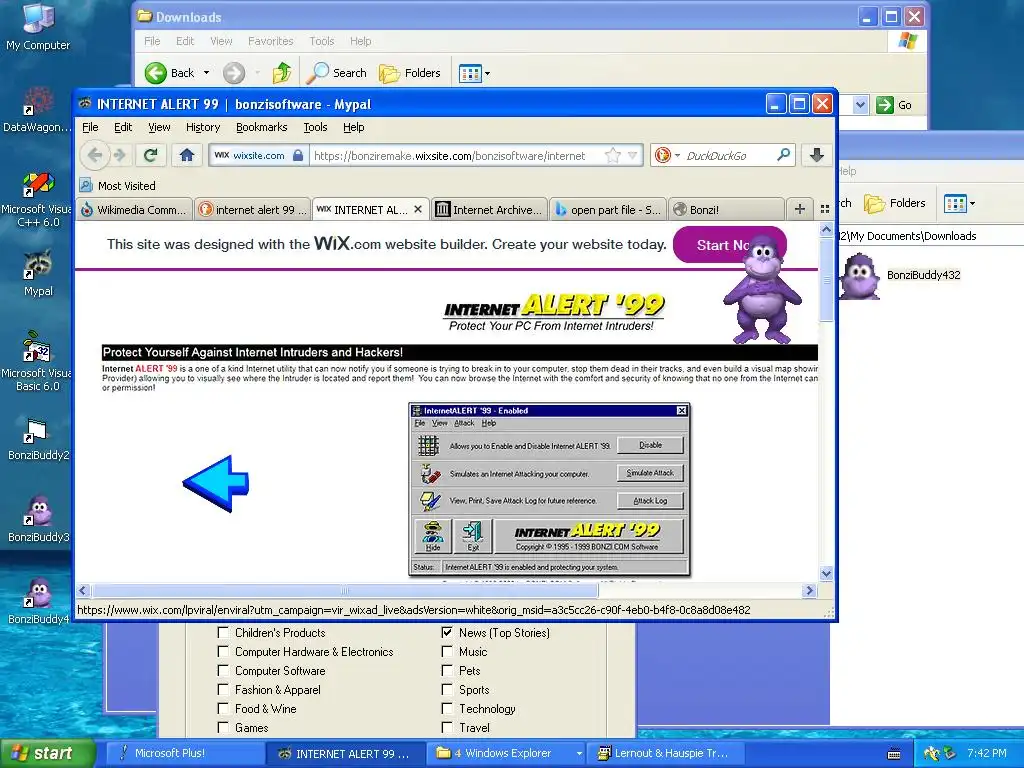Check Computer Hardware & Electronics checkbox
Viewport: 1024px width, 768px height.
point(223,651)
